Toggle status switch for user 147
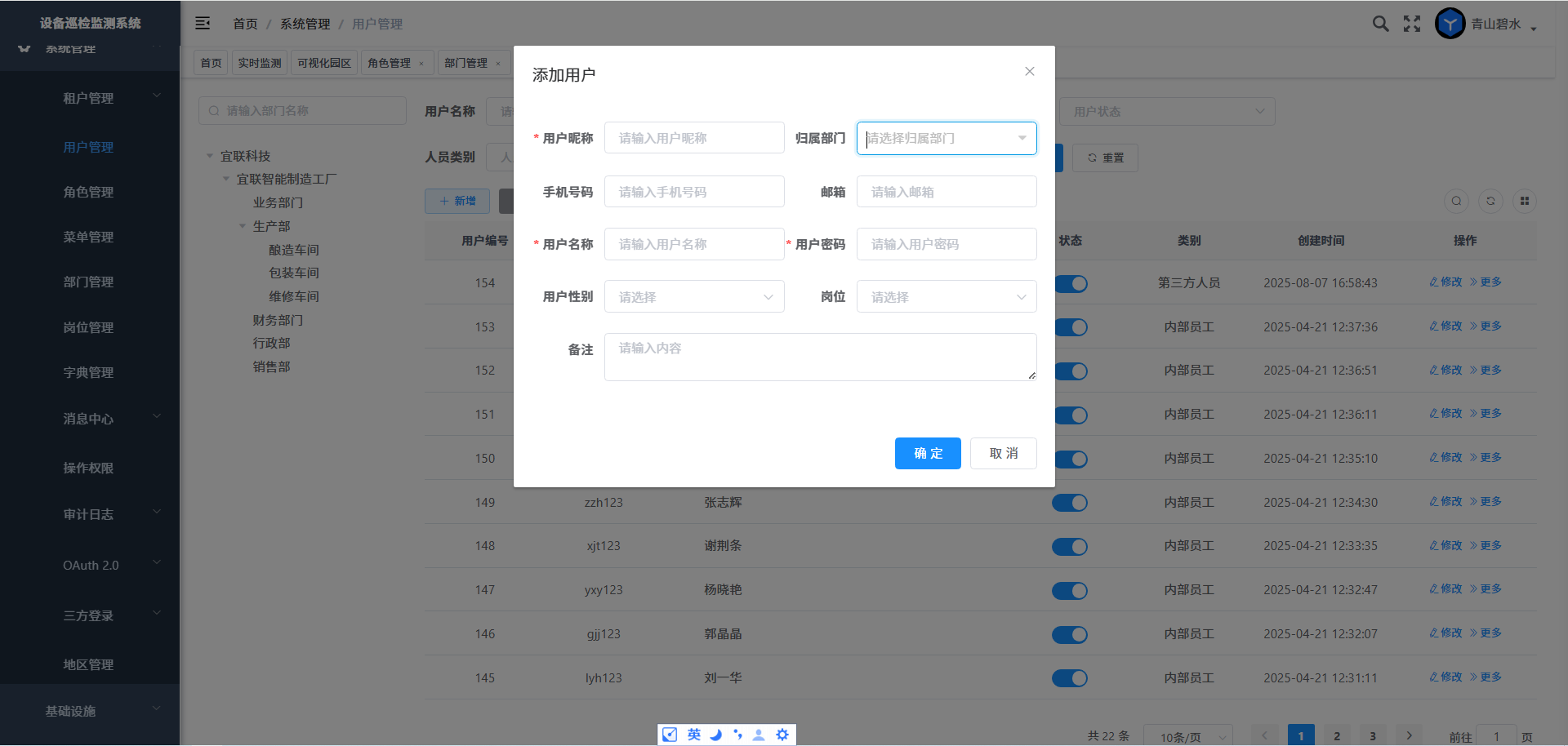1568x746 pixels. coord(1070,591)
